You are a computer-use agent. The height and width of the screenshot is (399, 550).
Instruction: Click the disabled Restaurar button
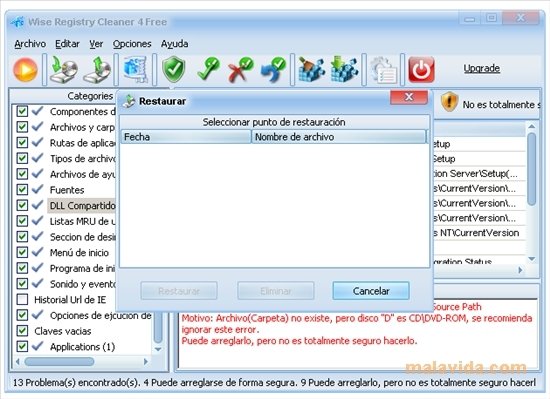click(179, 291)
